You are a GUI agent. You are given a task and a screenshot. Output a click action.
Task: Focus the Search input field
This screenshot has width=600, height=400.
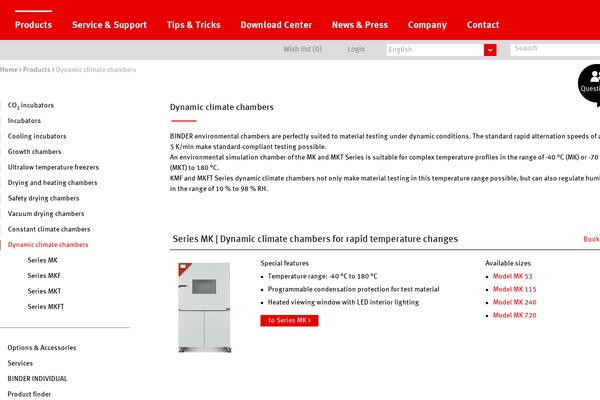pyautogui.click(x=555, y=49)
